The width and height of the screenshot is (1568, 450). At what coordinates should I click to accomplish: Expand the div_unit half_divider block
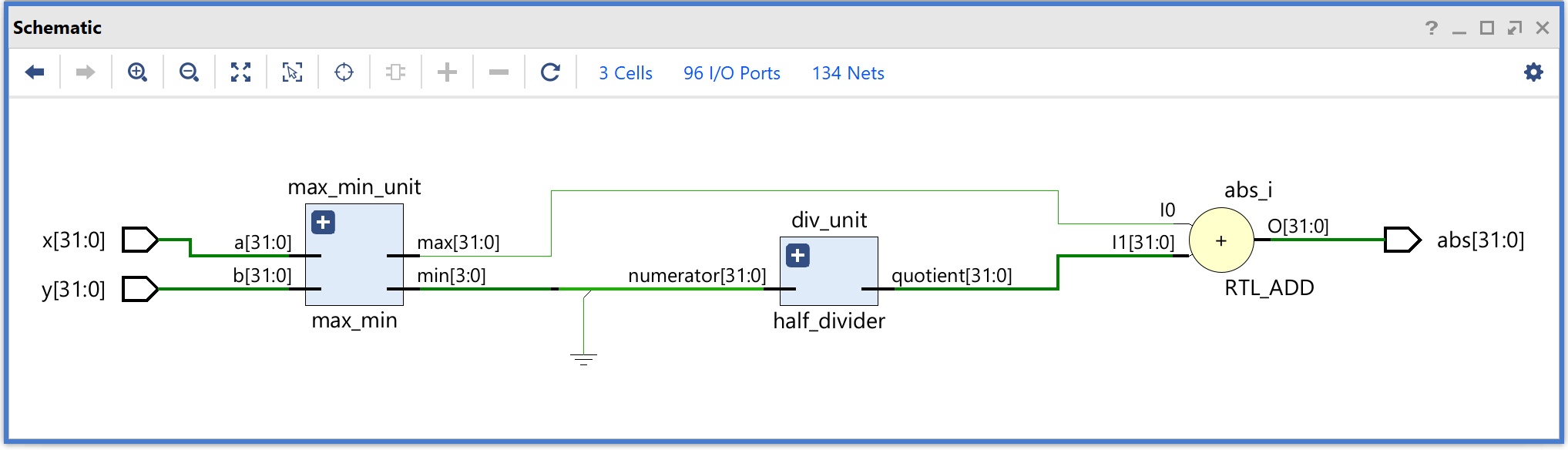[x=797, y=256]
